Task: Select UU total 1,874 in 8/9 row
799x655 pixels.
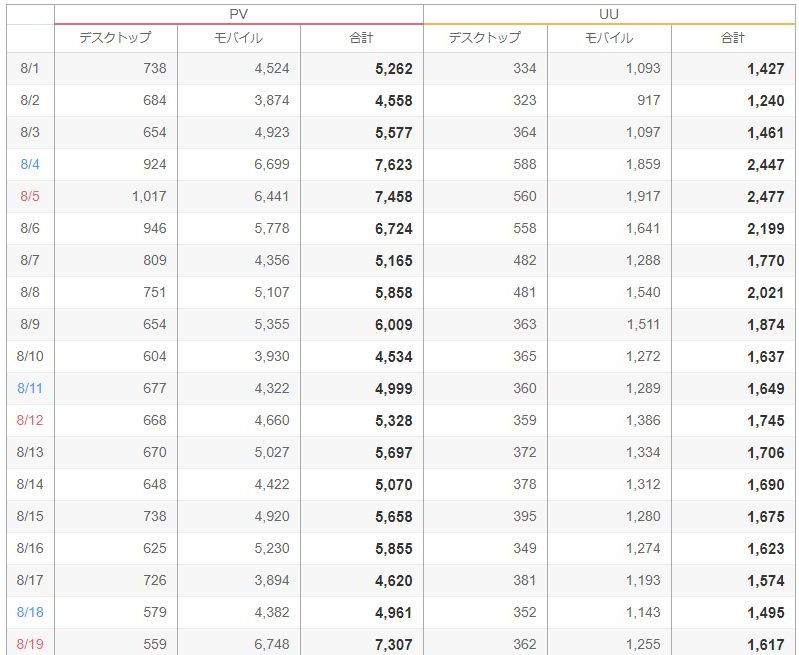Action: click(x=765, y=325)
